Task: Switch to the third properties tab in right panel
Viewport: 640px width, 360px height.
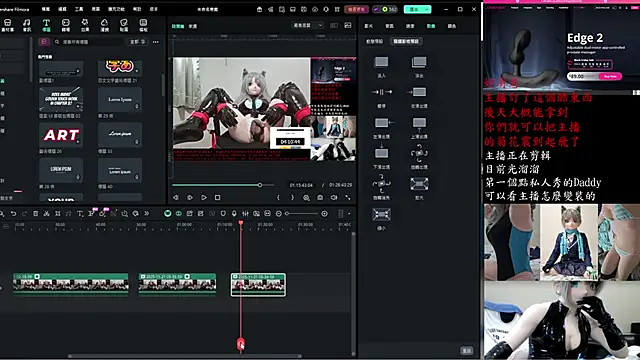Action: click(x=410, y=26)
